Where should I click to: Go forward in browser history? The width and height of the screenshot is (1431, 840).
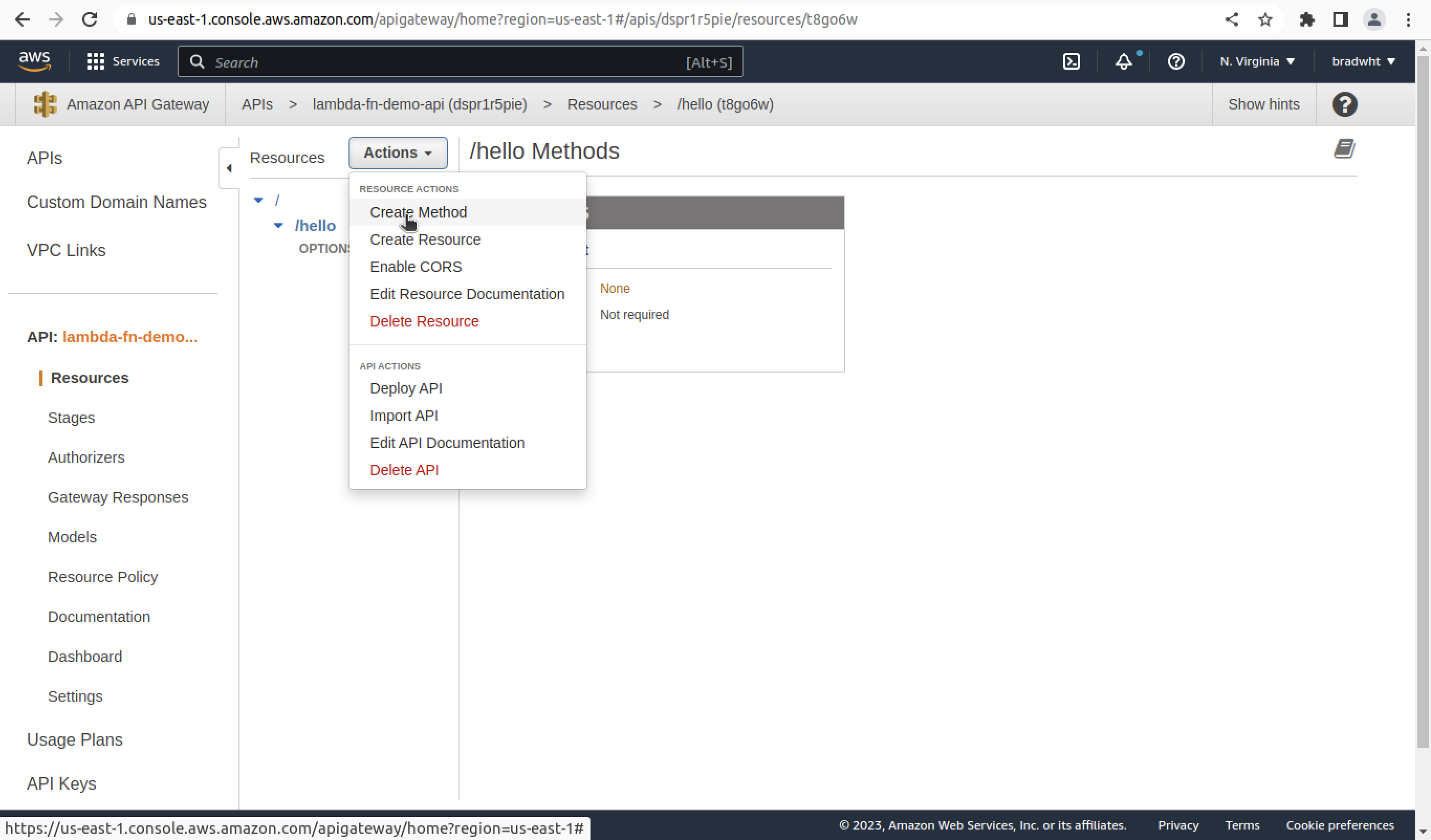pos(56,19)
